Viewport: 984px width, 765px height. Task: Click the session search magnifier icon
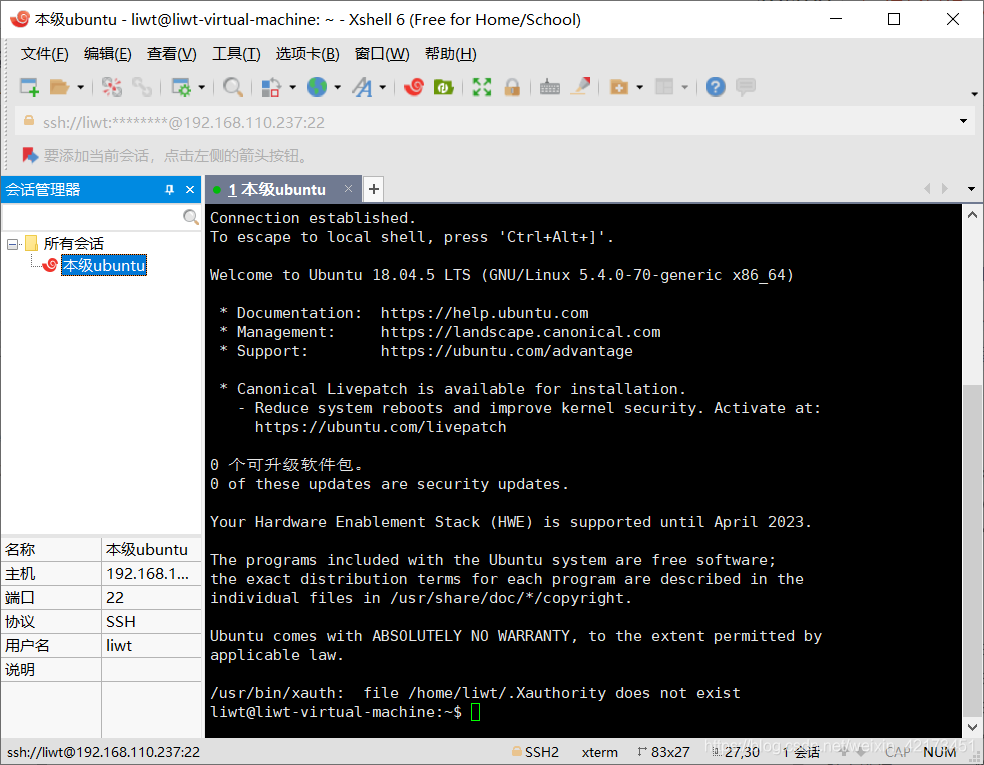[x=191, y=217]
